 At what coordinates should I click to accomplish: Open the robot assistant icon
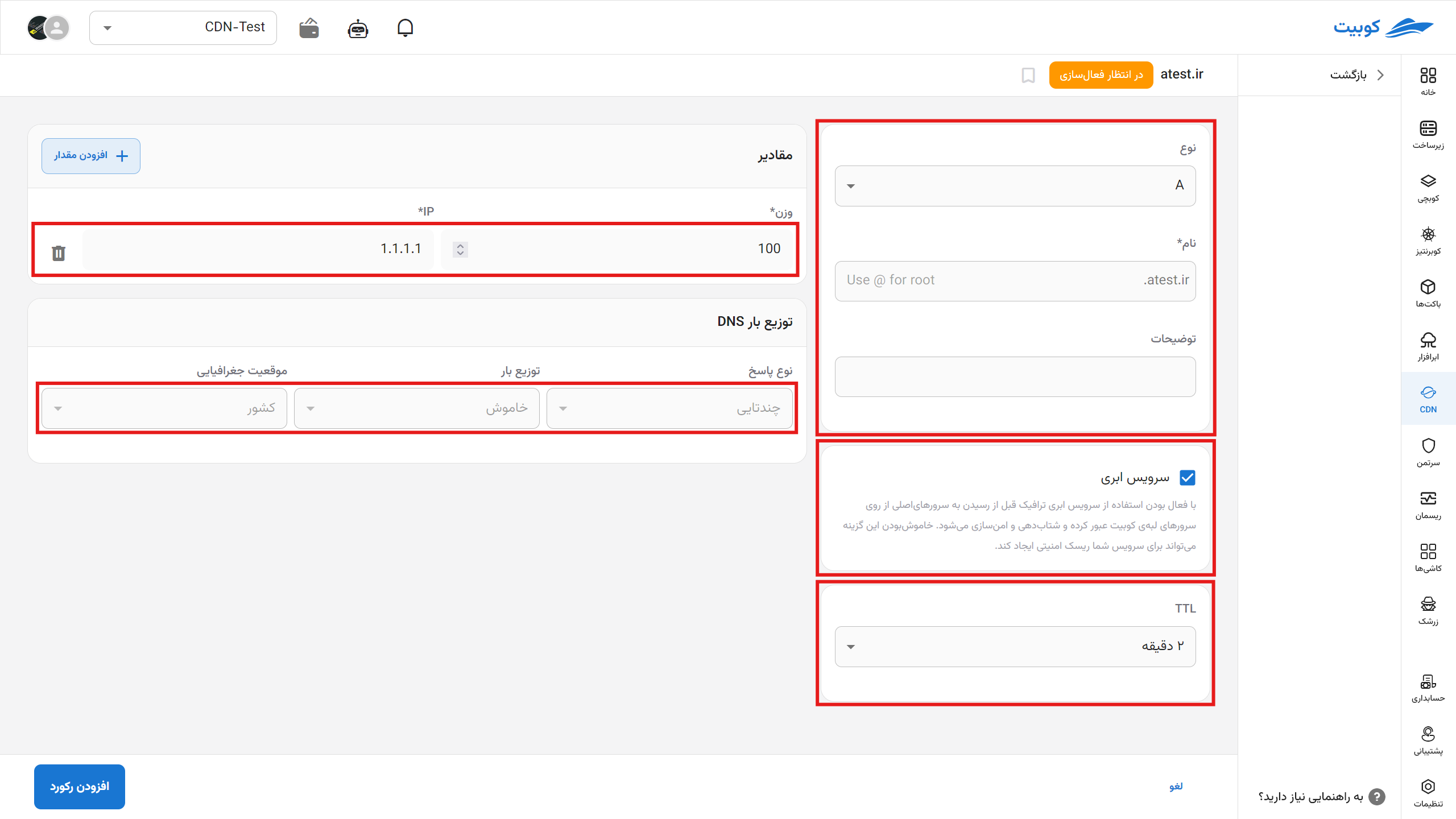tap(358, 28)
